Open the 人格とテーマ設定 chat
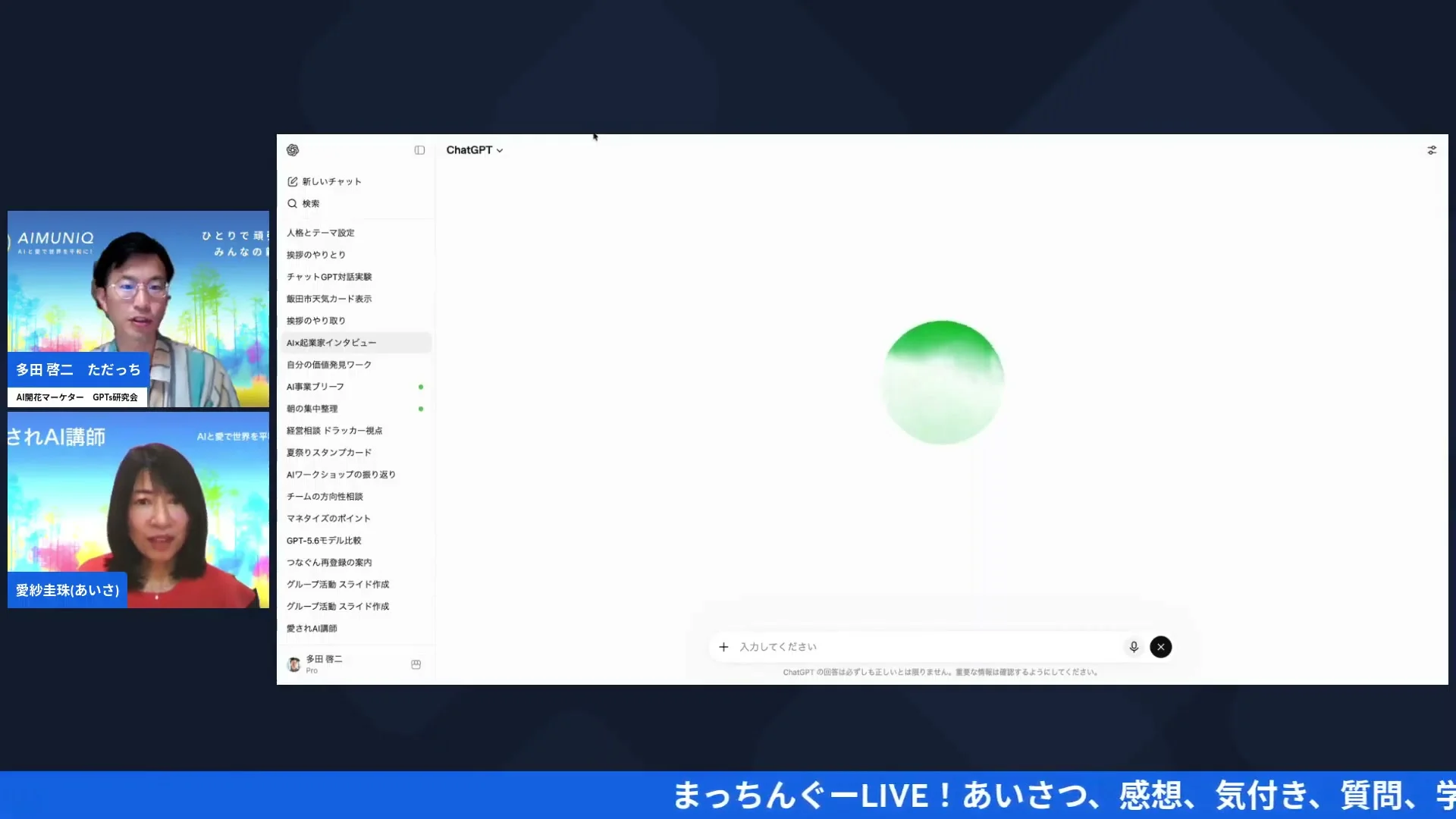 tap(356, 233)
